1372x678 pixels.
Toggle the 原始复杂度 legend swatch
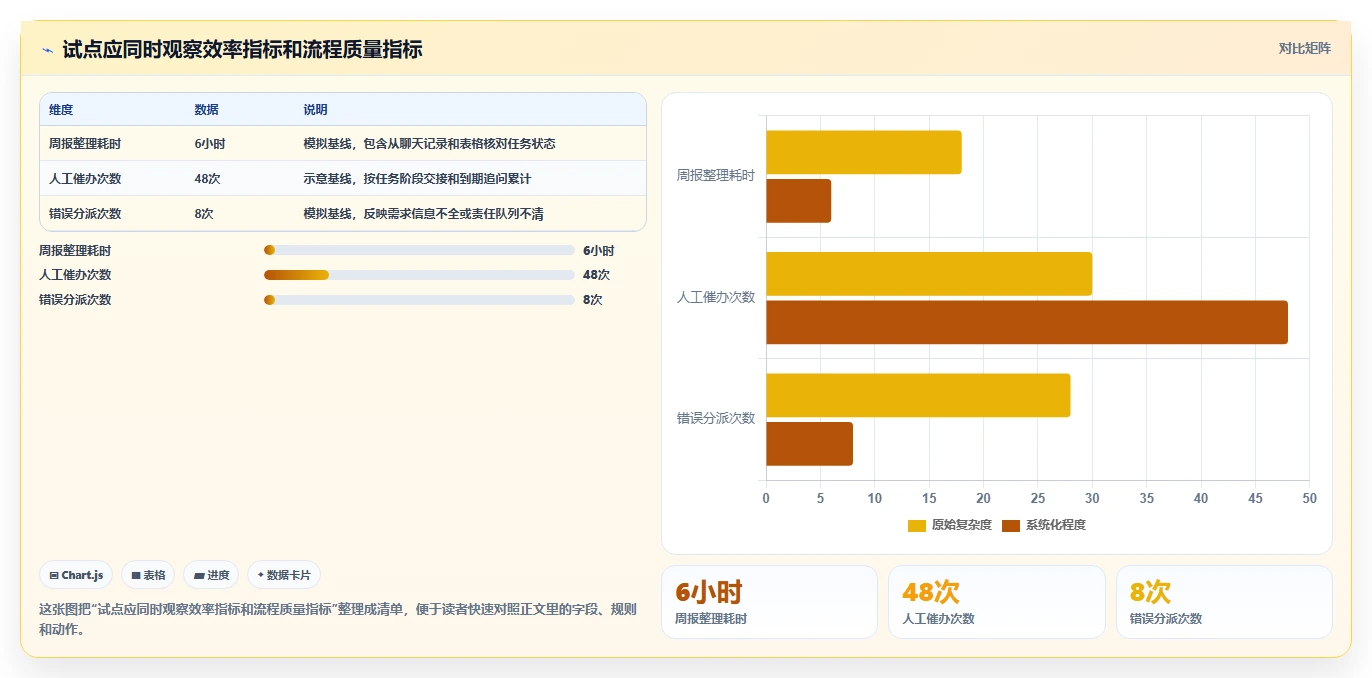(917, 525)
